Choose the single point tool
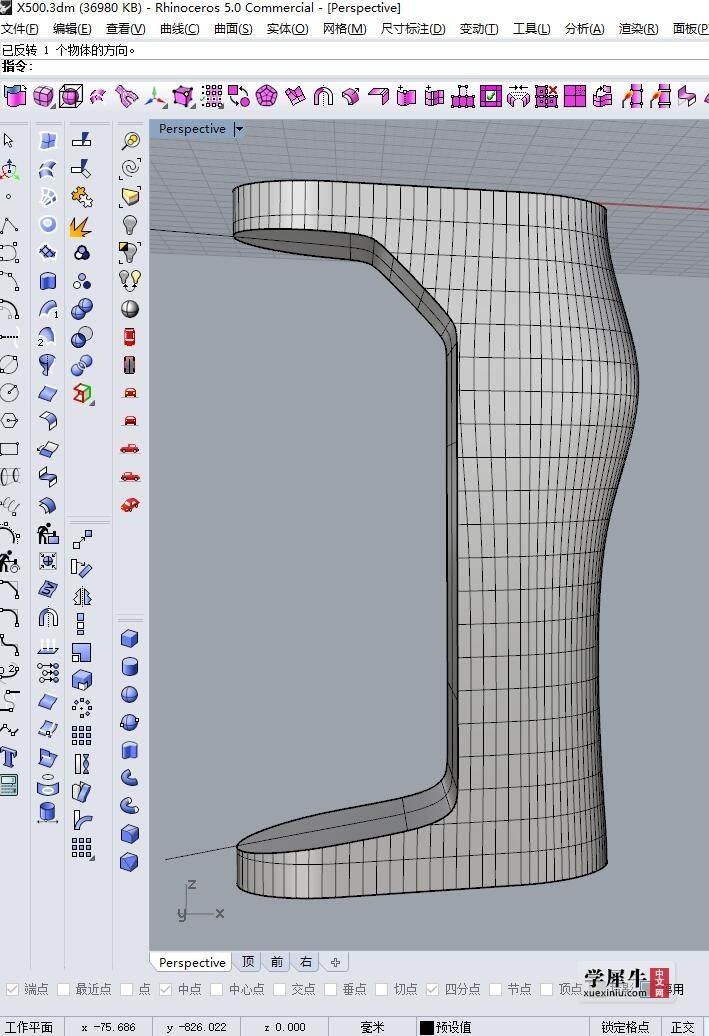The width and height of the screenshot is (709, 1036). 8,196
